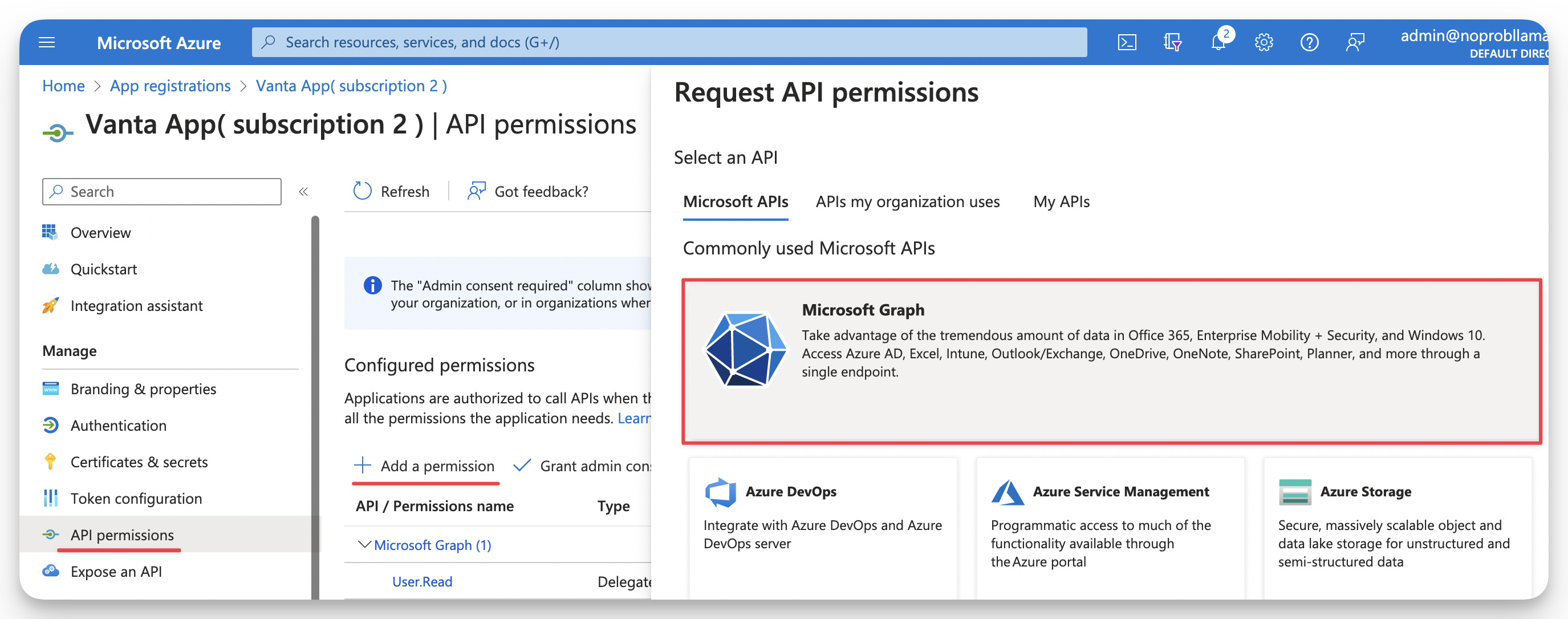The width and height of the screenshot is (1568, 619).
Task: Click the API permissions sidebar icon
Action: (x=50, y=535)
